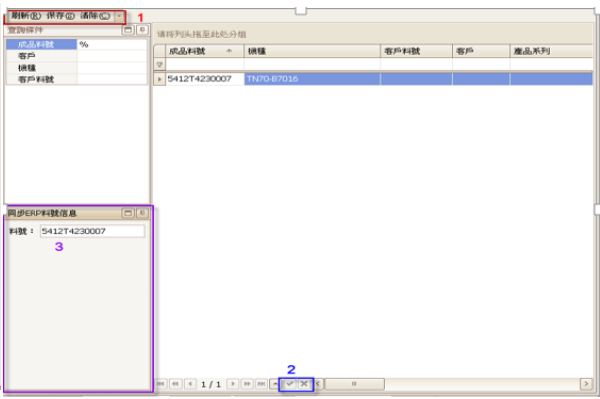Click the filter row funnel icon
600x399 pixels.
pyautogui.click(x=160, y=65)
